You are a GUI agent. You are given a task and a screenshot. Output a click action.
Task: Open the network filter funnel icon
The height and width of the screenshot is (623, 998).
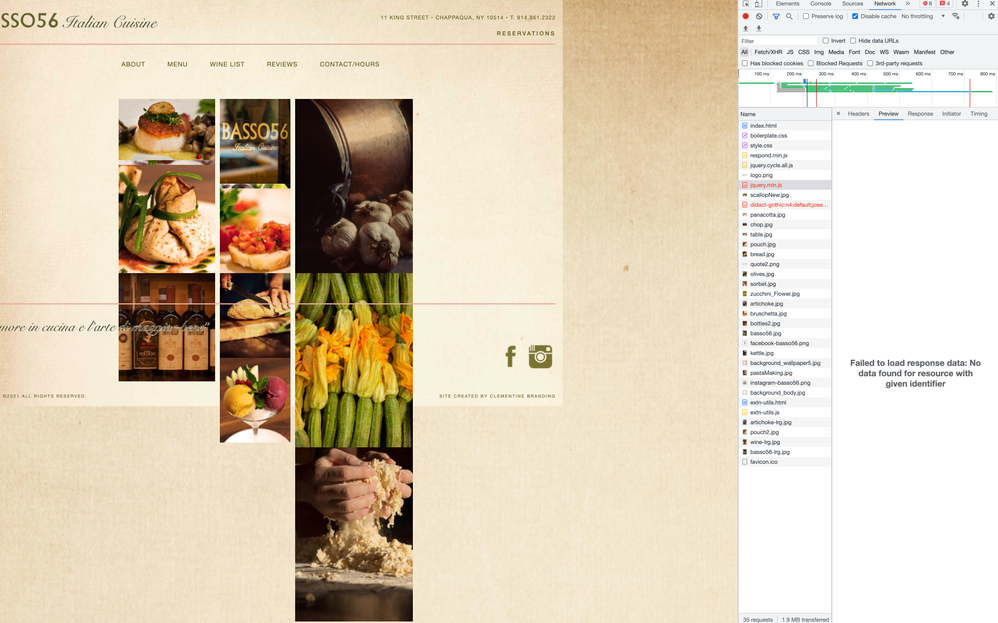coord(776,16)
